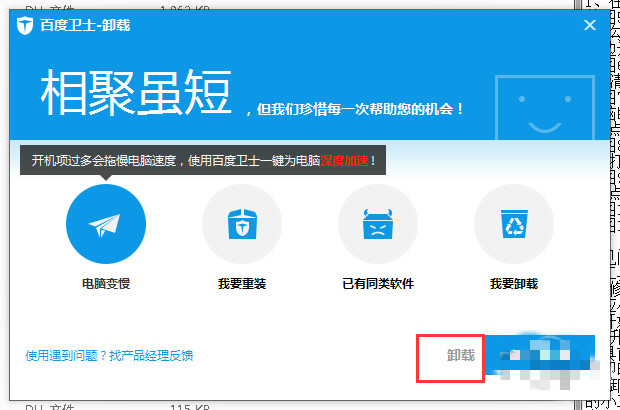The height and width of the screenshot is (410, 620).
Task: Select the recycle bin 我要卸载 icon
Action: point(514,224)
